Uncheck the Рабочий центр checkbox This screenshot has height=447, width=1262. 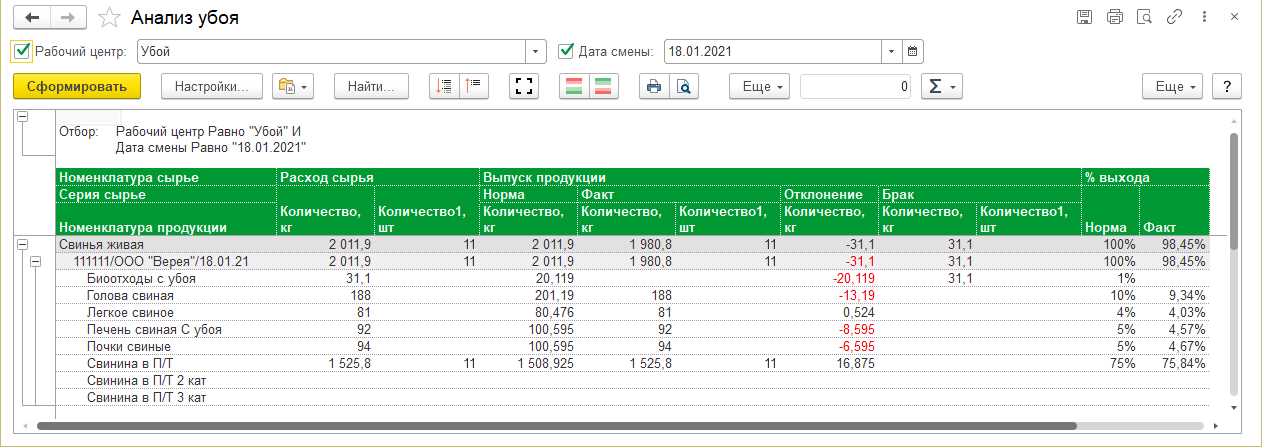tap(22, 51)
